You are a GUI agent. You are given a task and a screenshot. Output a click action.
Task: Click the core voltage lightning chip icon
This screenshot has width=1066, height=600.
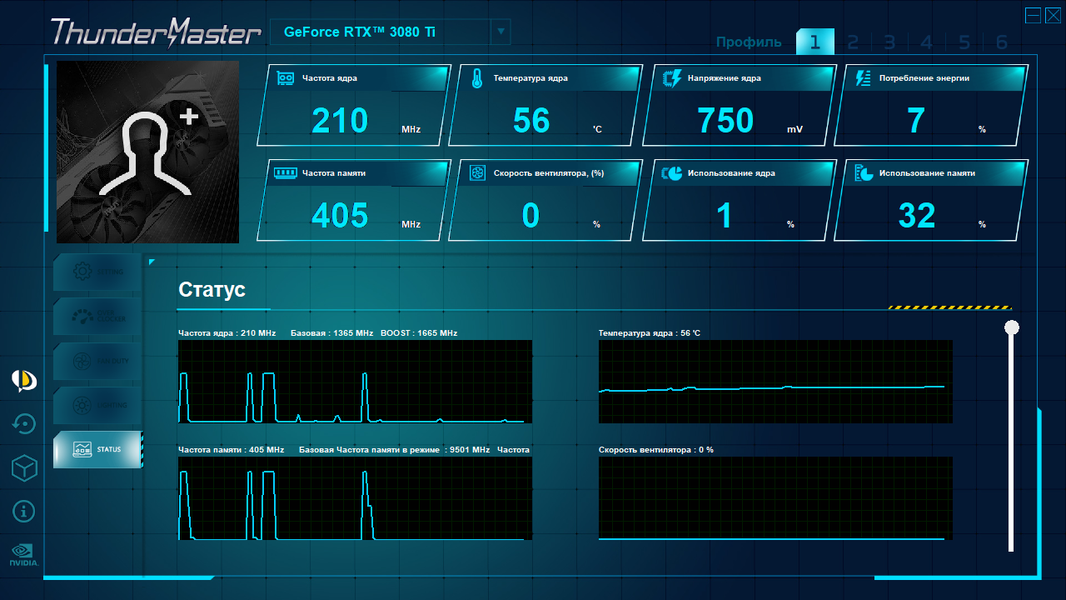click(x=672, y=78)
